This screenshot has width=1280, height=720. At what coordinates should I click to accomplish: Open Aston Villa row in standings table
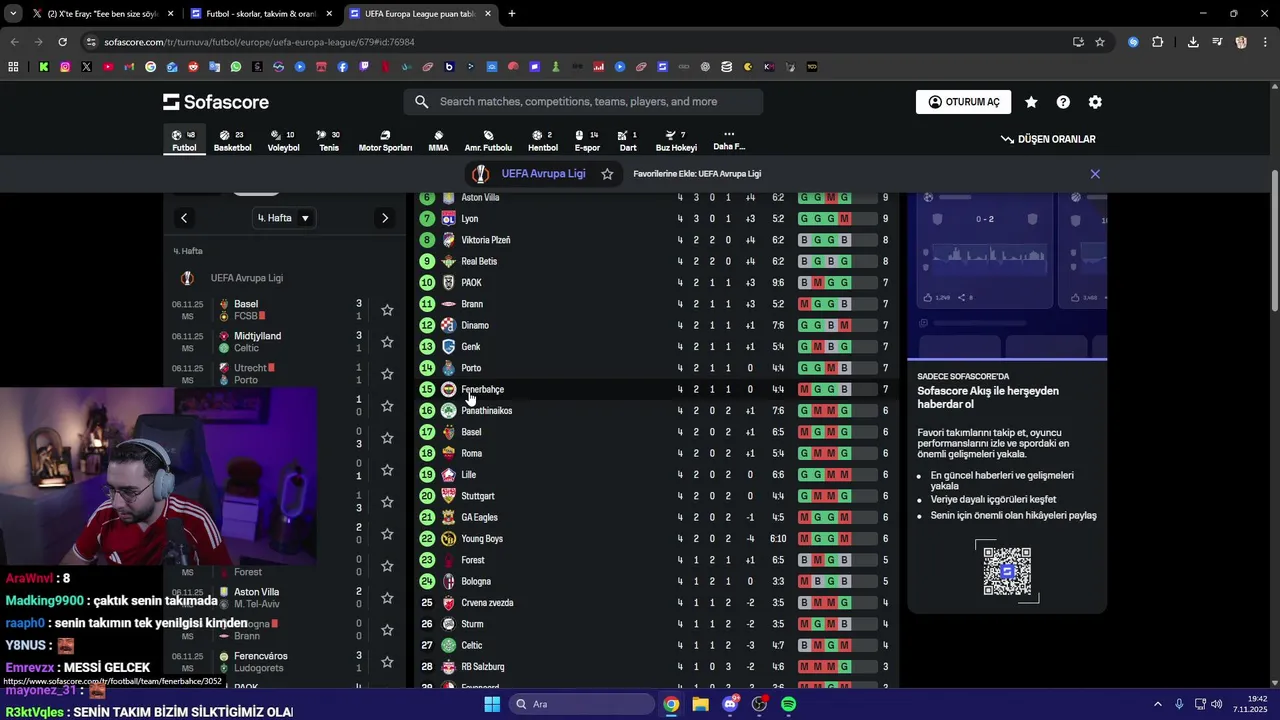point(655,198)
